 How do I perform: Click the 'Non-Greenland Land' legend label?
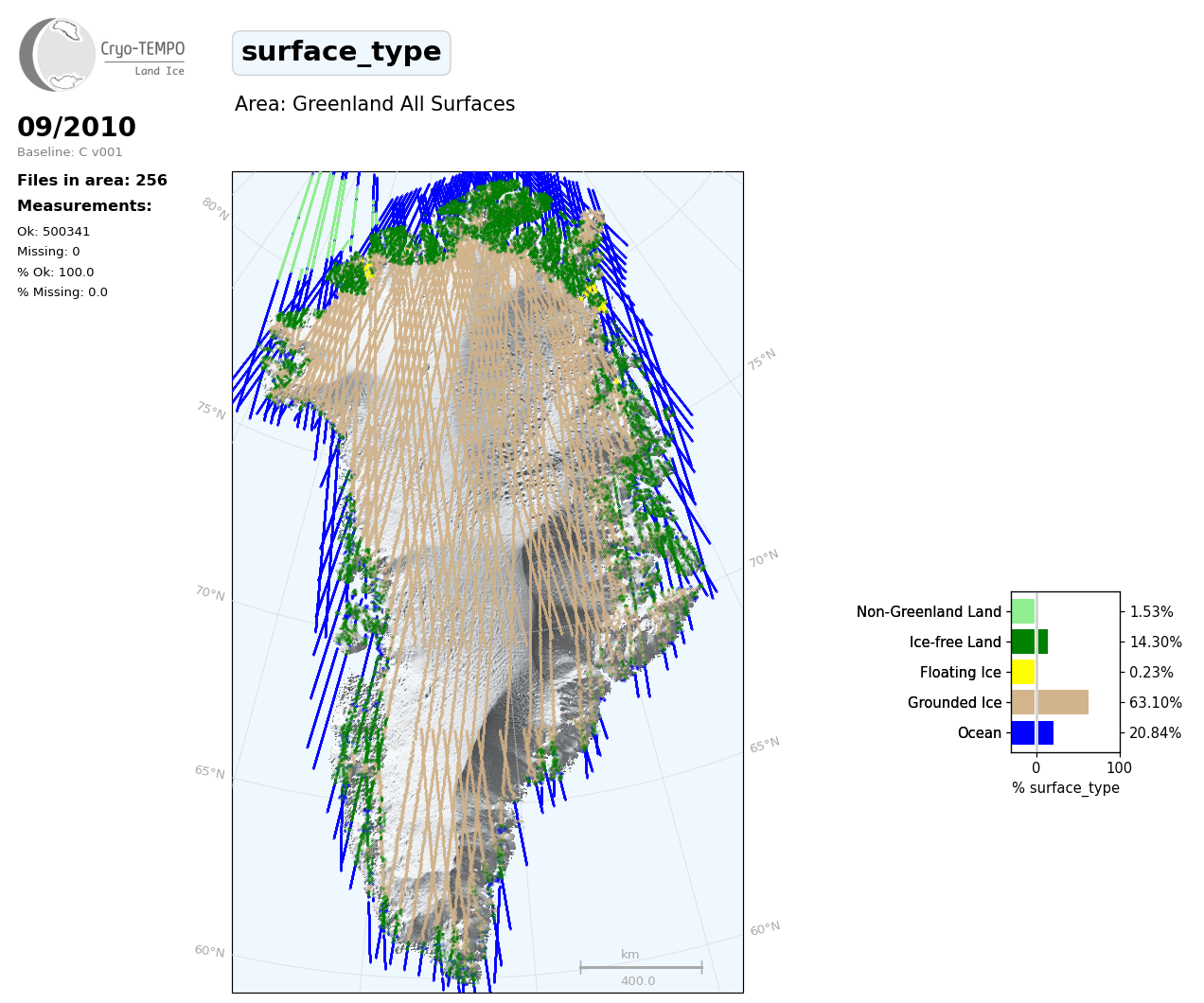(929, 612)
